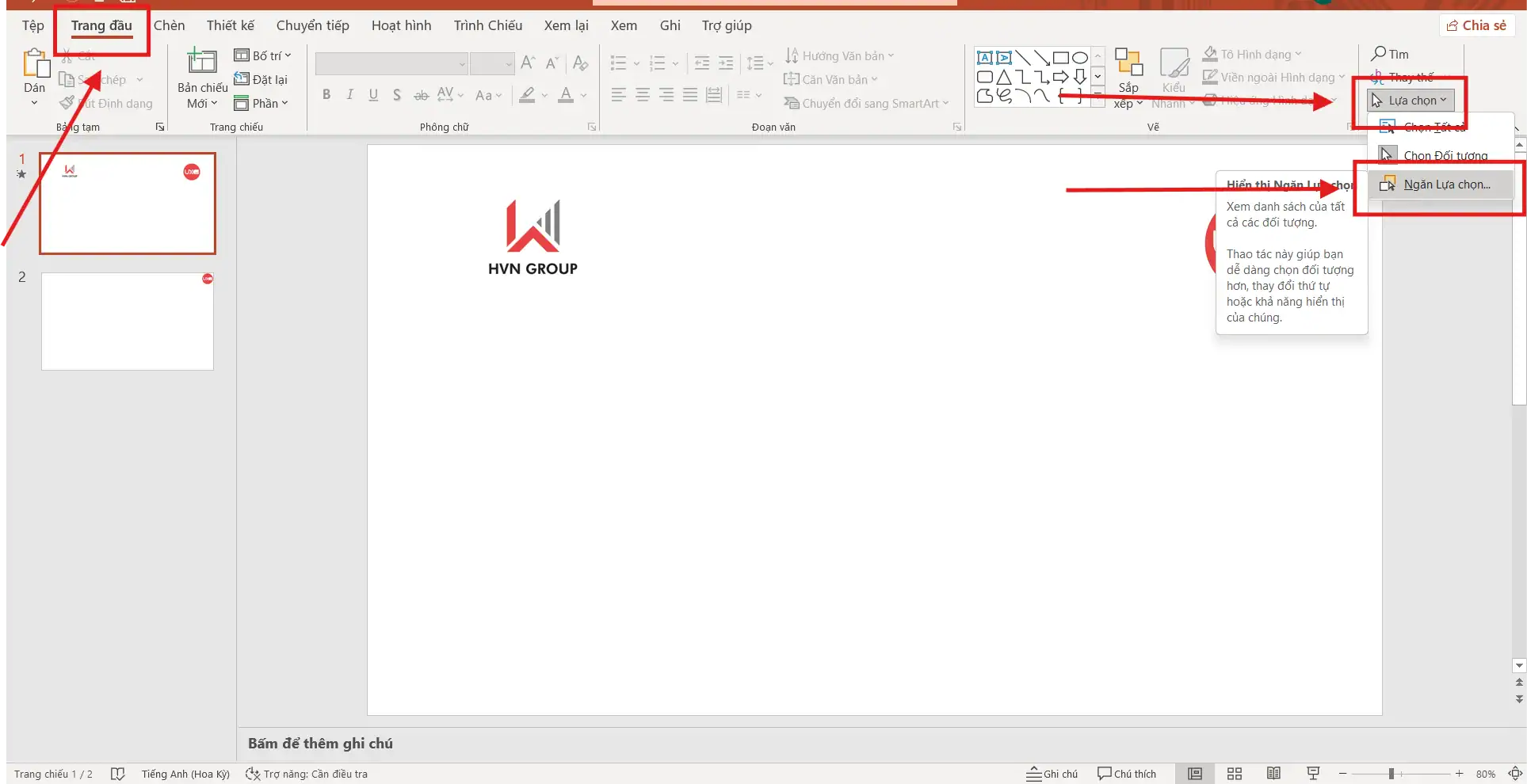Switch to the Chèn ribbon tab
The height and width of the screenshot is (784, 1527).
[x=169, y=25]
